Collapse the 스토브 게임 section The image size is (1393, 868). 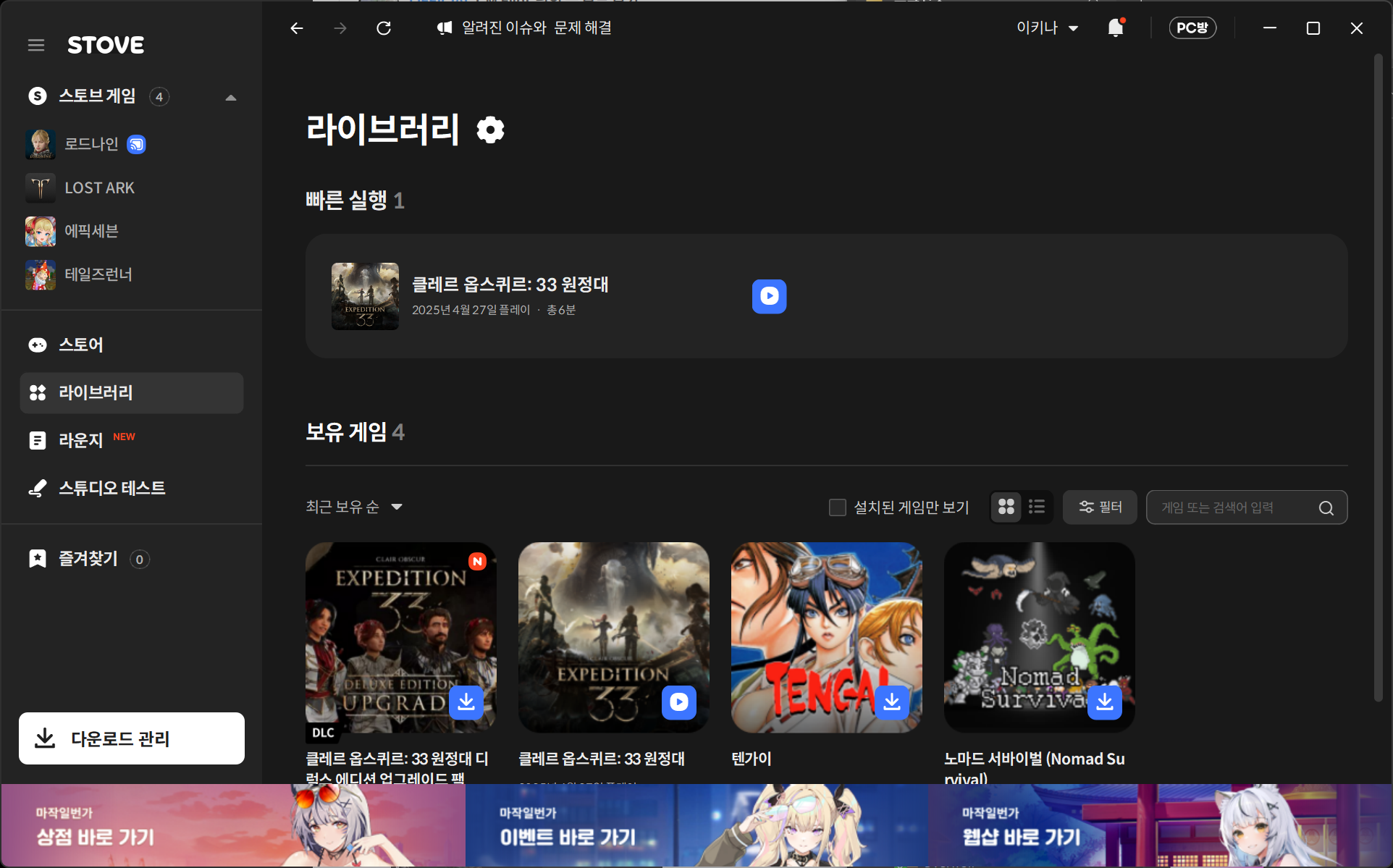(x=231, y=97)
